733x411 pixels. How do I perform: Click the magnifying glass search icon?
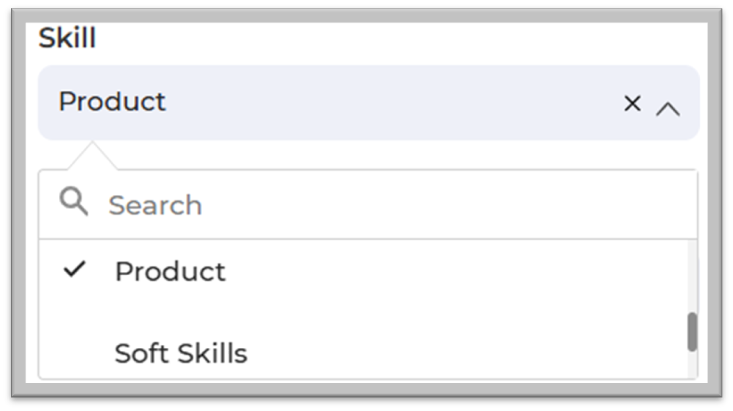pyautogui.click(x=73, y=202)
